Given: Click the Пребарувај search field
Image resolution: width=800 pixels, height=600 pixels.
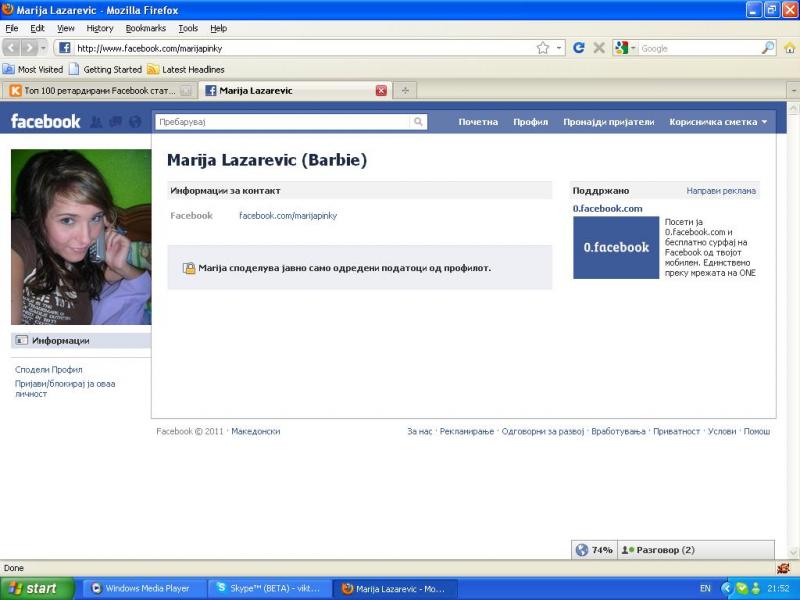Looking at the screenshot, I should (x=282, y=122).
